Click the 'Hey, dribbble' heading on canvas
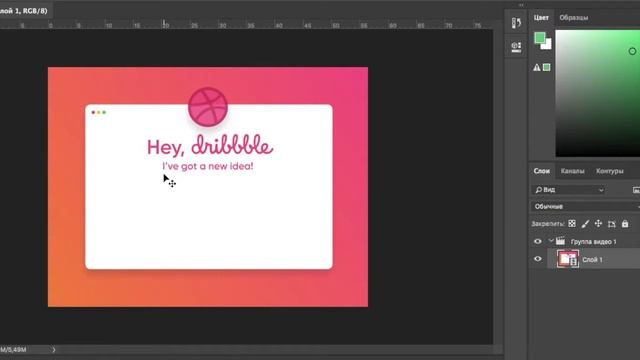This screenshot has width=640, height=360. [x=210, y=146]
